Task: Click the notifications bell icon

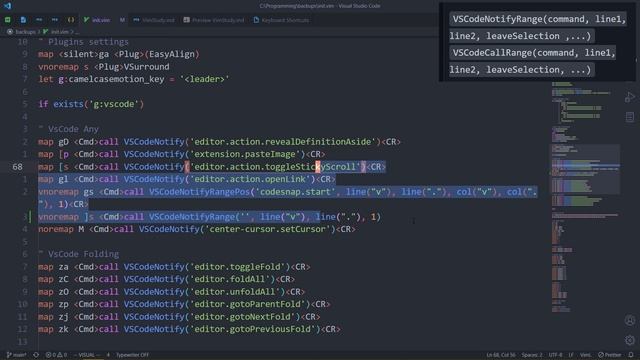Action: coord(631,355)
